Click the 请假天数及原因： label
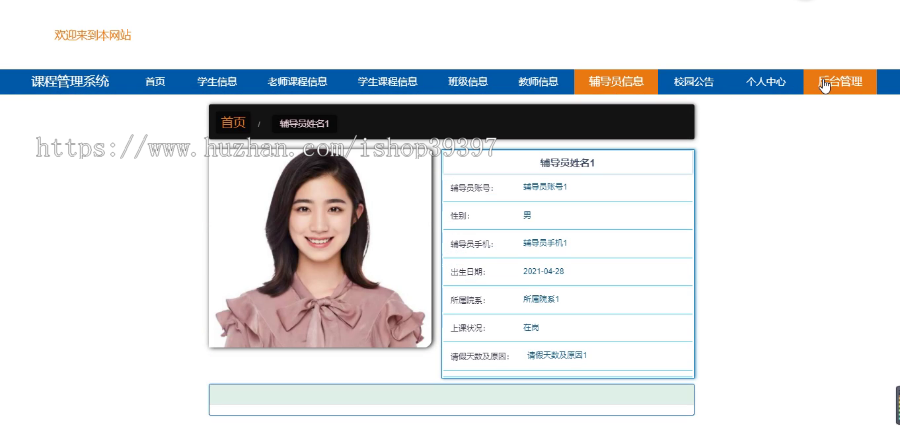900x432 pixels. 480,357
